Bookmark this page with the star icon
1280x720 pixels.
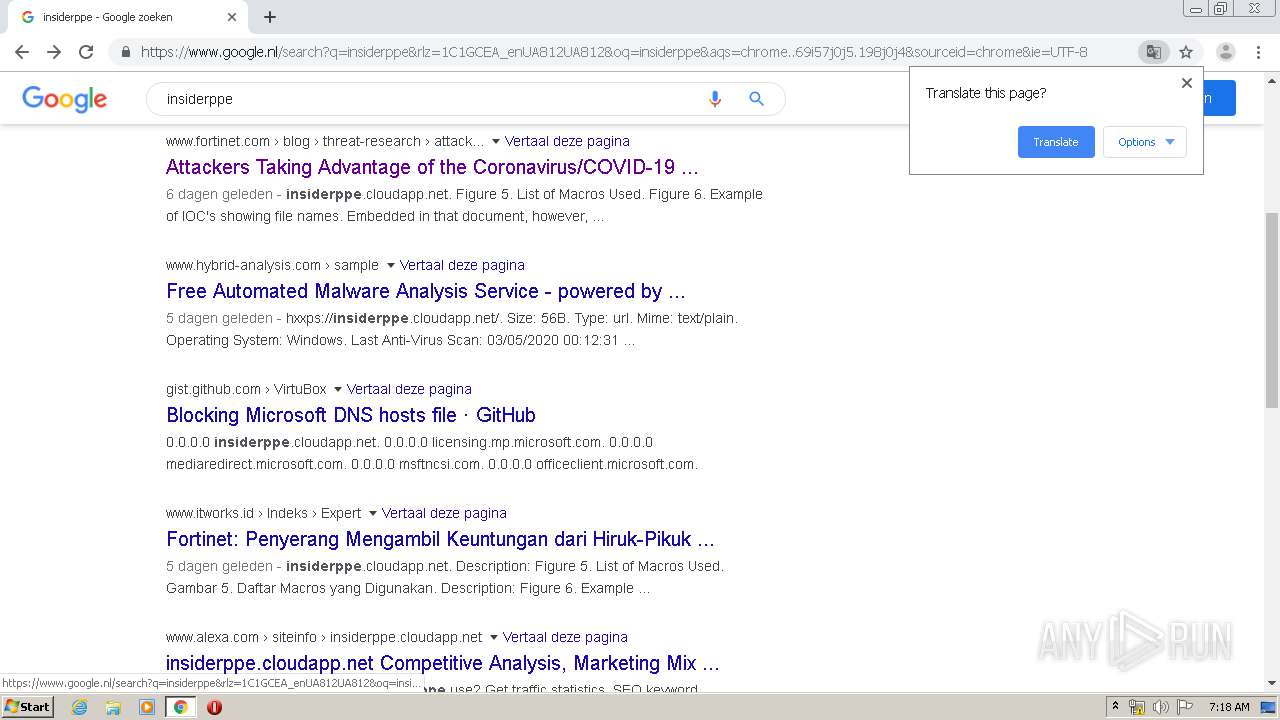1186,52
